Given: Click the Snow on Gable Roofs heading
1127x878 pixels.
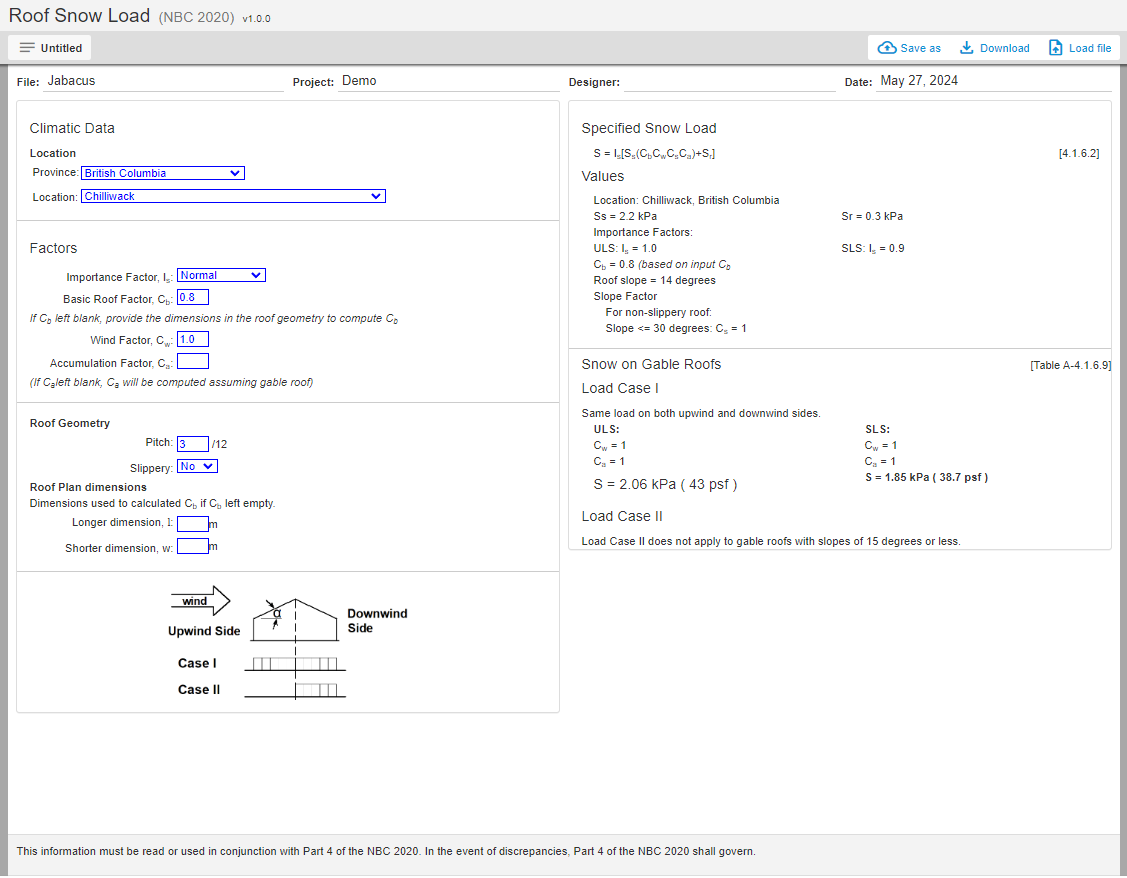Looking at the screenshot, I should click(650, 364).
